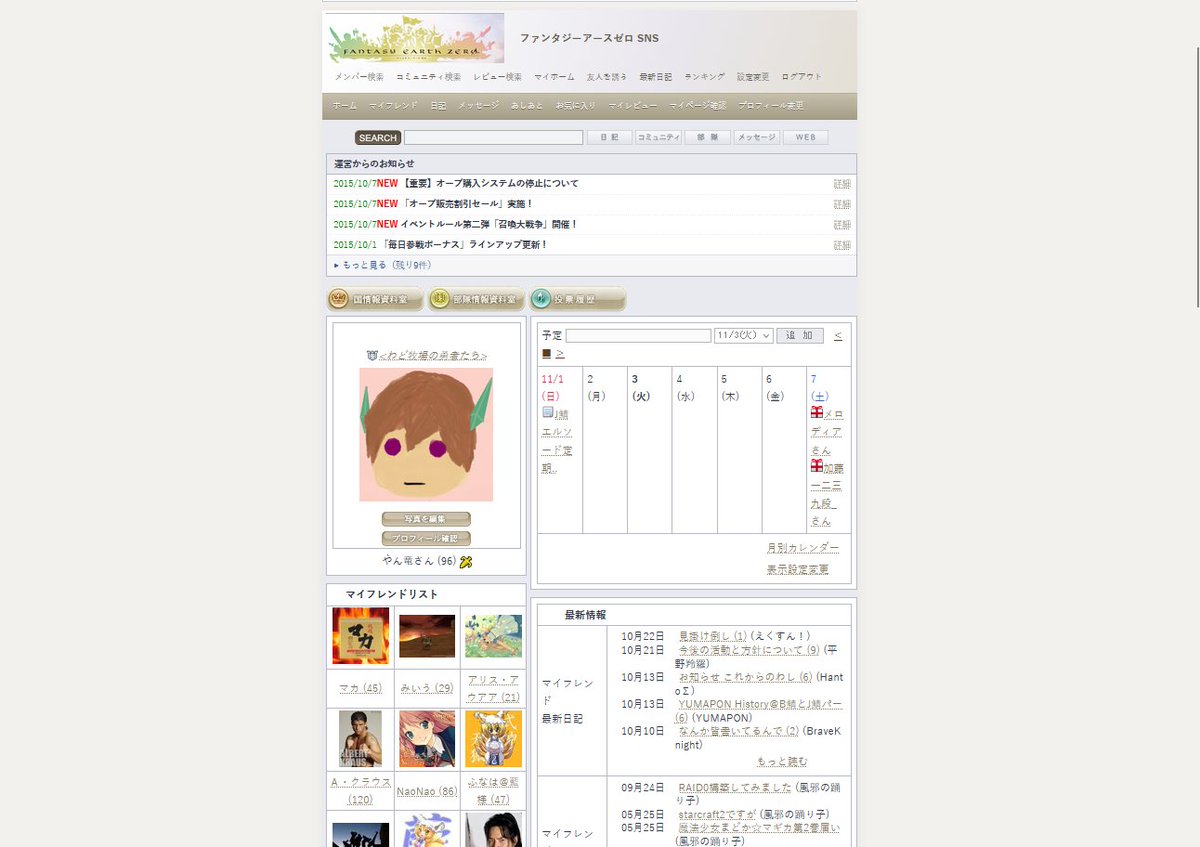Click the diary icon on 11/1 calendar entry
1200x847 pixels.
[x=547, y=412]
